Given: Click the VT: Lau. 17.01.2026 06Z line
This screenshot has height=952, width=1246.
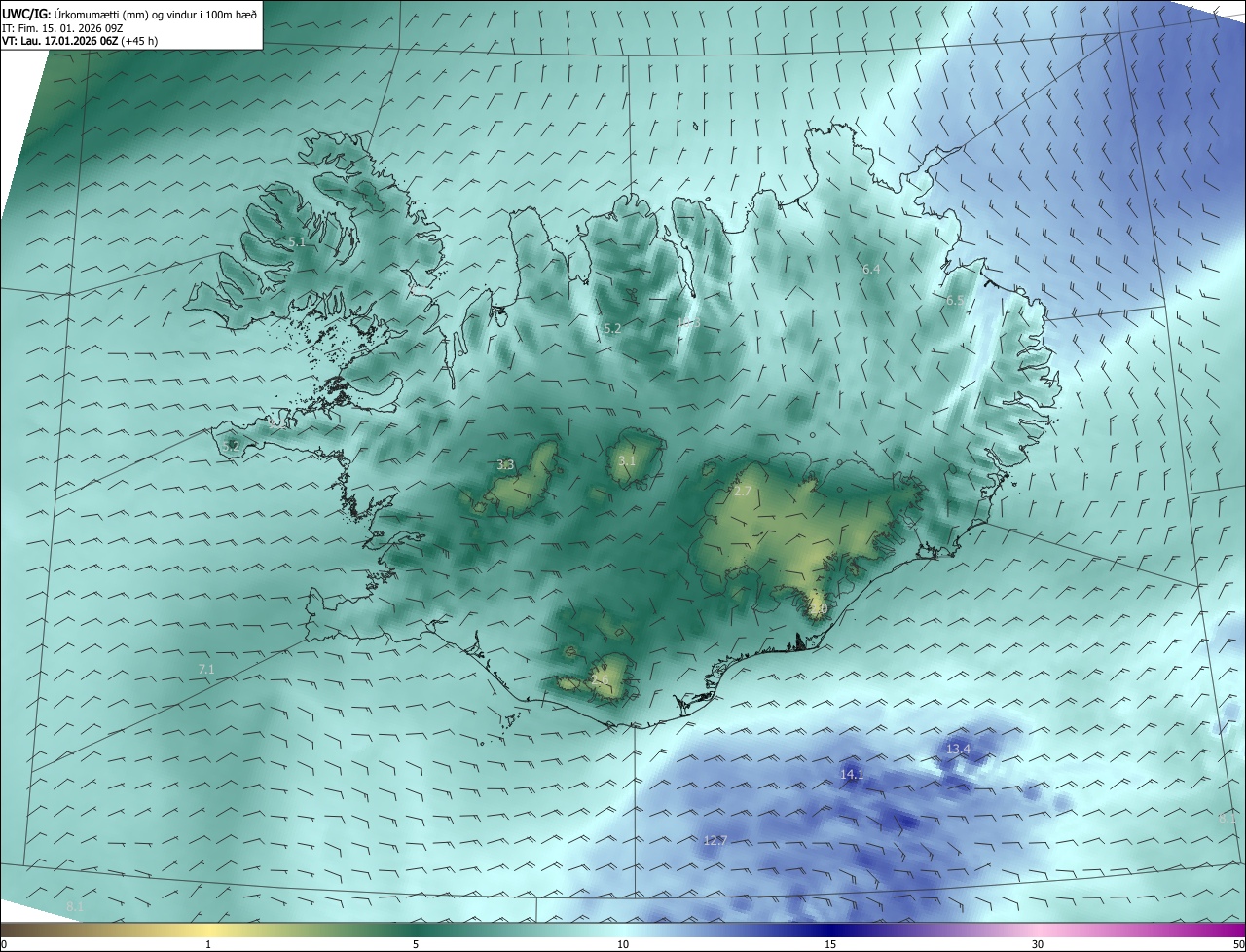Looking at the screenshot, I should tap(80, 41).
